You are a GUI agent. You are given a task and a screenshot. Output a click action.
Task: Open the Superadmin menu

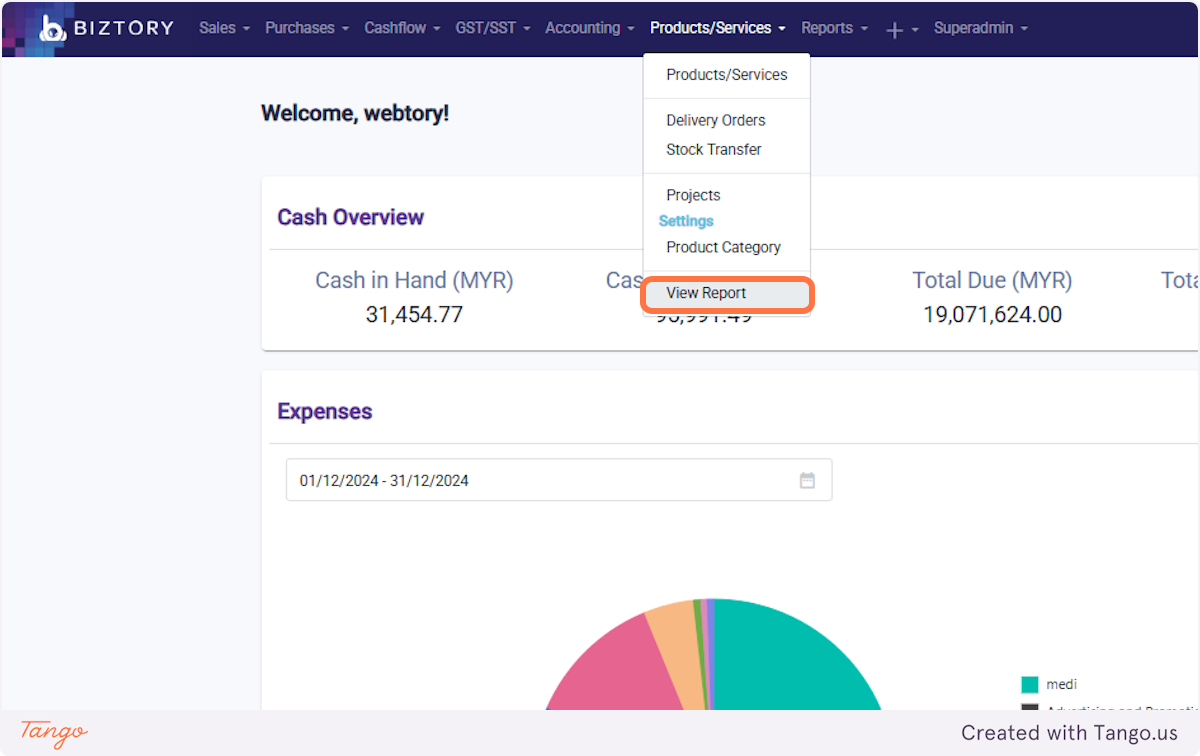tap(981, 28)
